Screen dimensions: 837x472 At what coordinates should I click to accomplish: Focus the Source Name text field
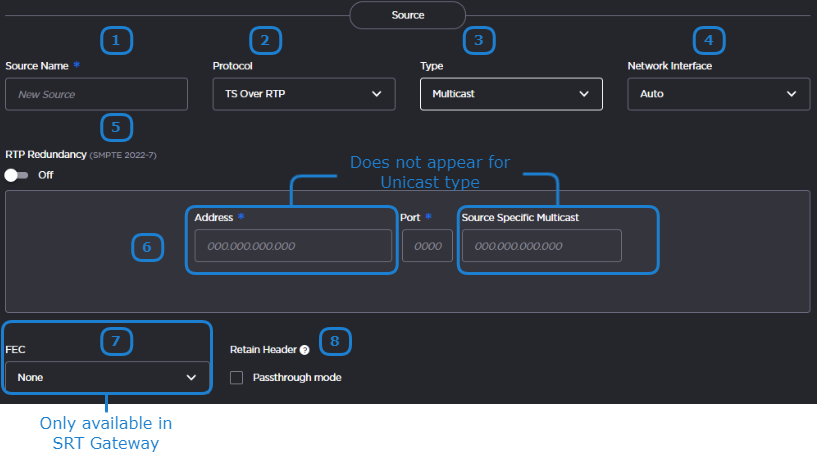point(96,94)
